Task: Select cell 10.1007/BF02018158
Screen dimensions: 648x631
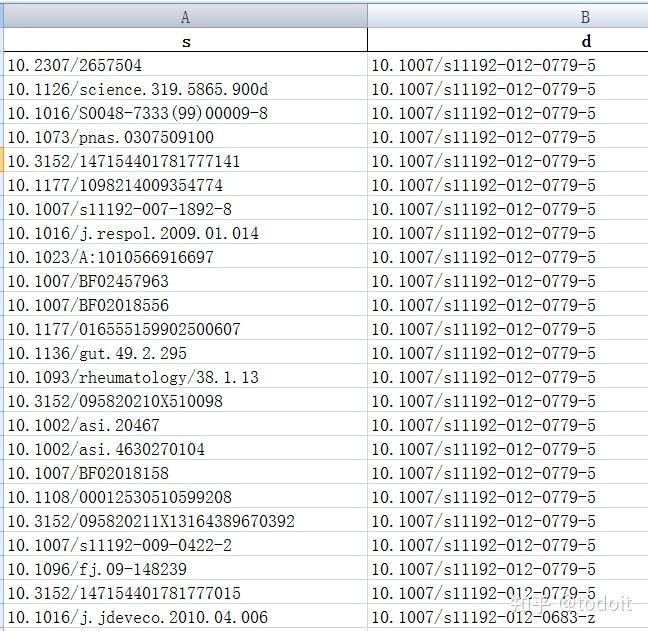Action: (185, 471)
